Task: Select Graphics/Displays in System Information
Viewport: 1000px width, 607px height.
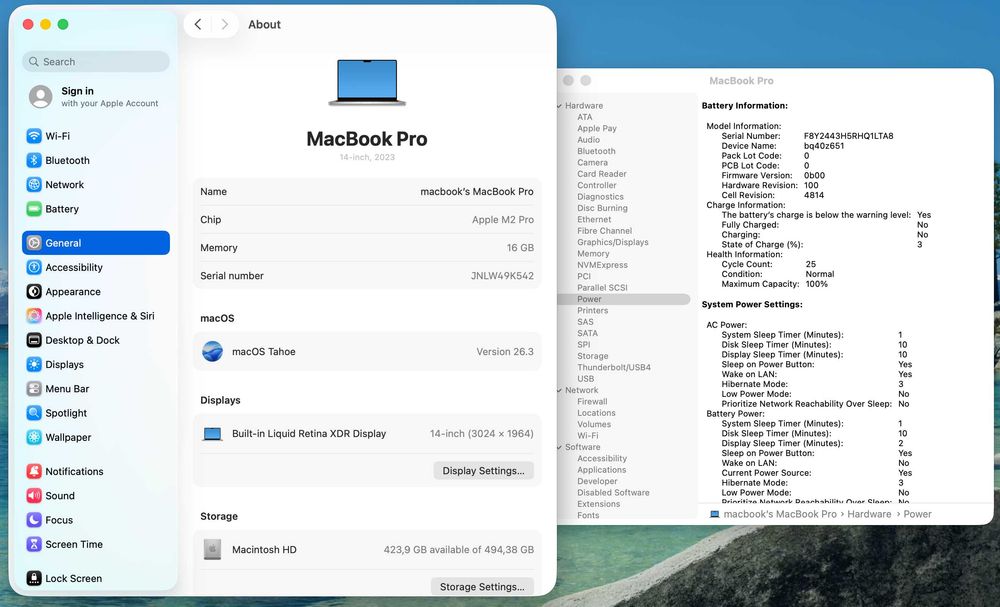Action: tap(613, 242)
